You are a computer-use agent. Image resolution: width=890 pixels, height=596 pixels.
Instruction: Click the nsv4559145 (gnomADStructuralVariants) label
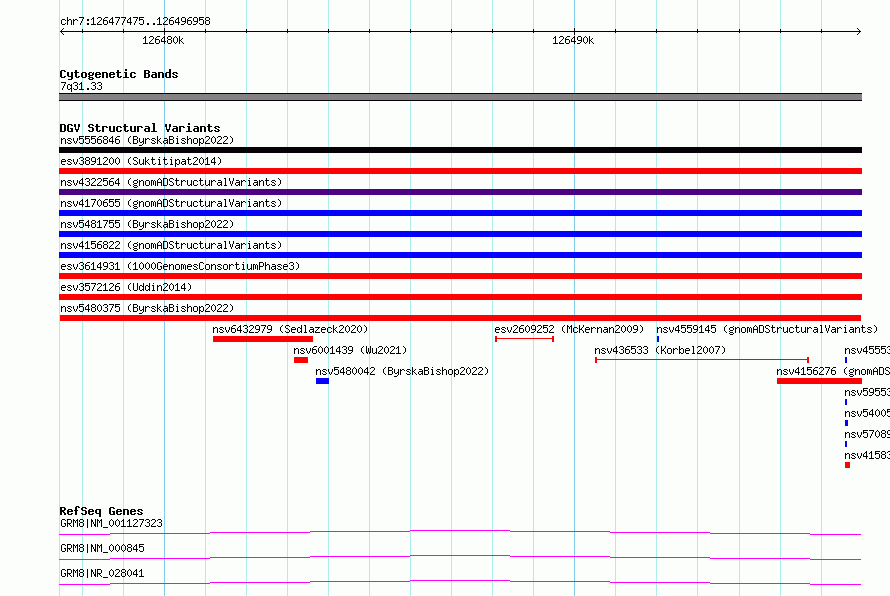767,329
